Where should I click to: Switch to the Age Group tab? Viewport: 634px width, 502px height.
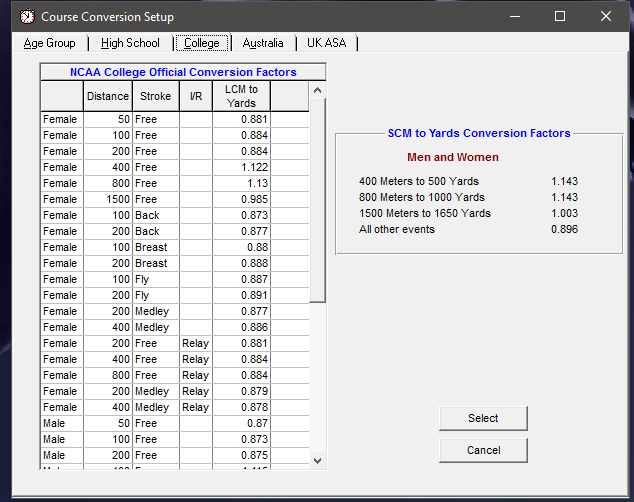click(49, 43)
